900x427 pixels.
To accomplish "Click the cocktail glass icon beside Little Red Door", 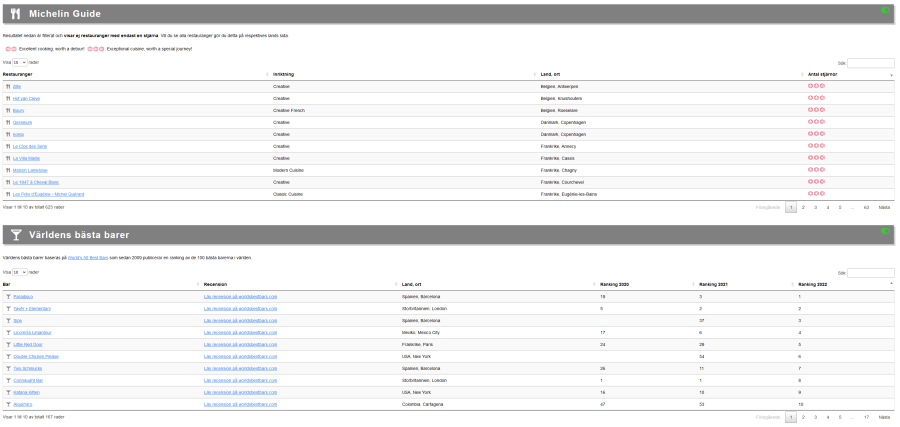I will point(7,344).
